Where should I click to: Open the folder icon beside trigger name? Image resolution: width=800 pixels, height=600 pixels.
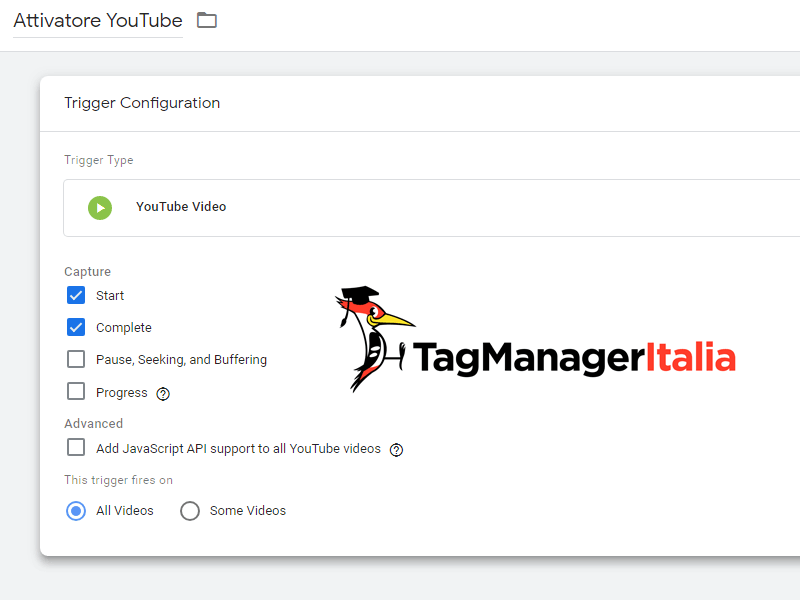coord(207,20)
